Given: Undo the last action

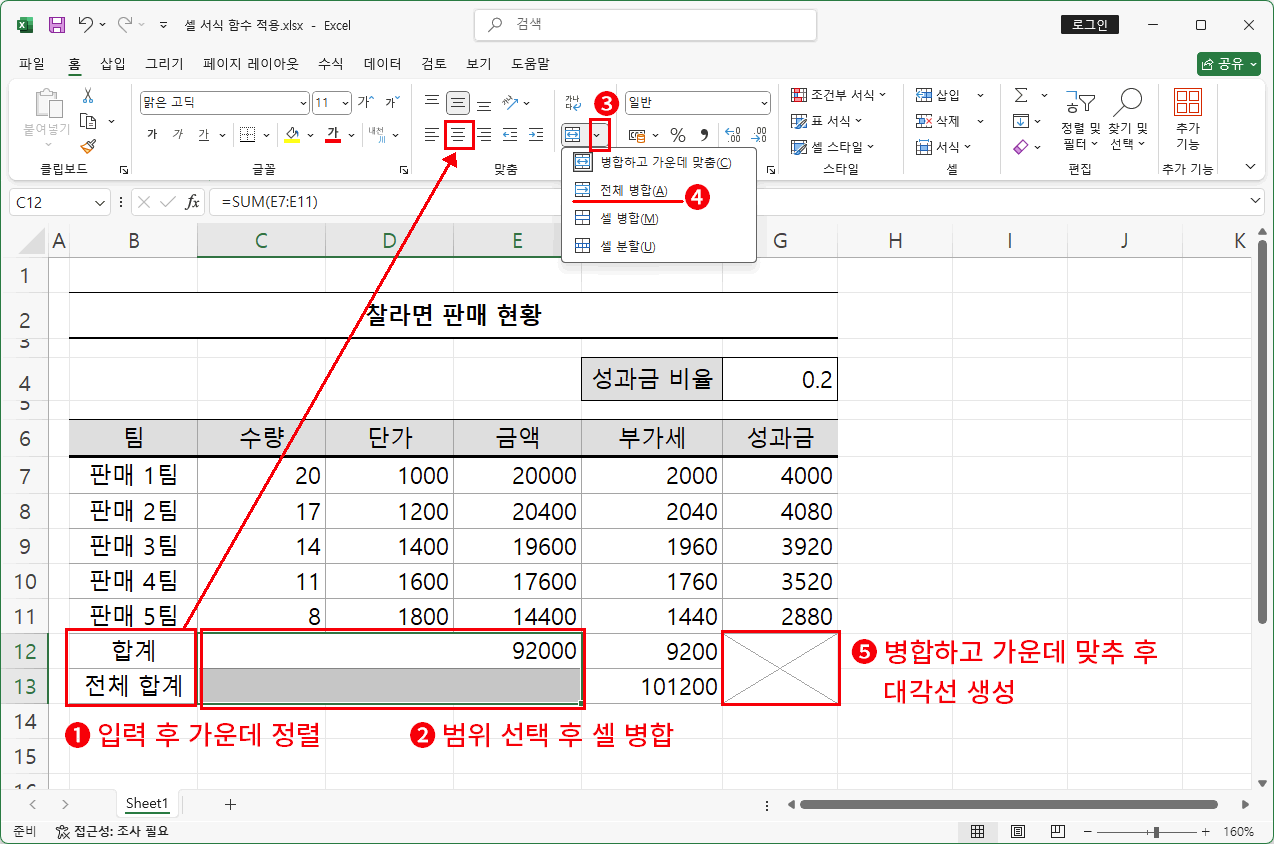Looking at the screenshot, I should 86,25.
